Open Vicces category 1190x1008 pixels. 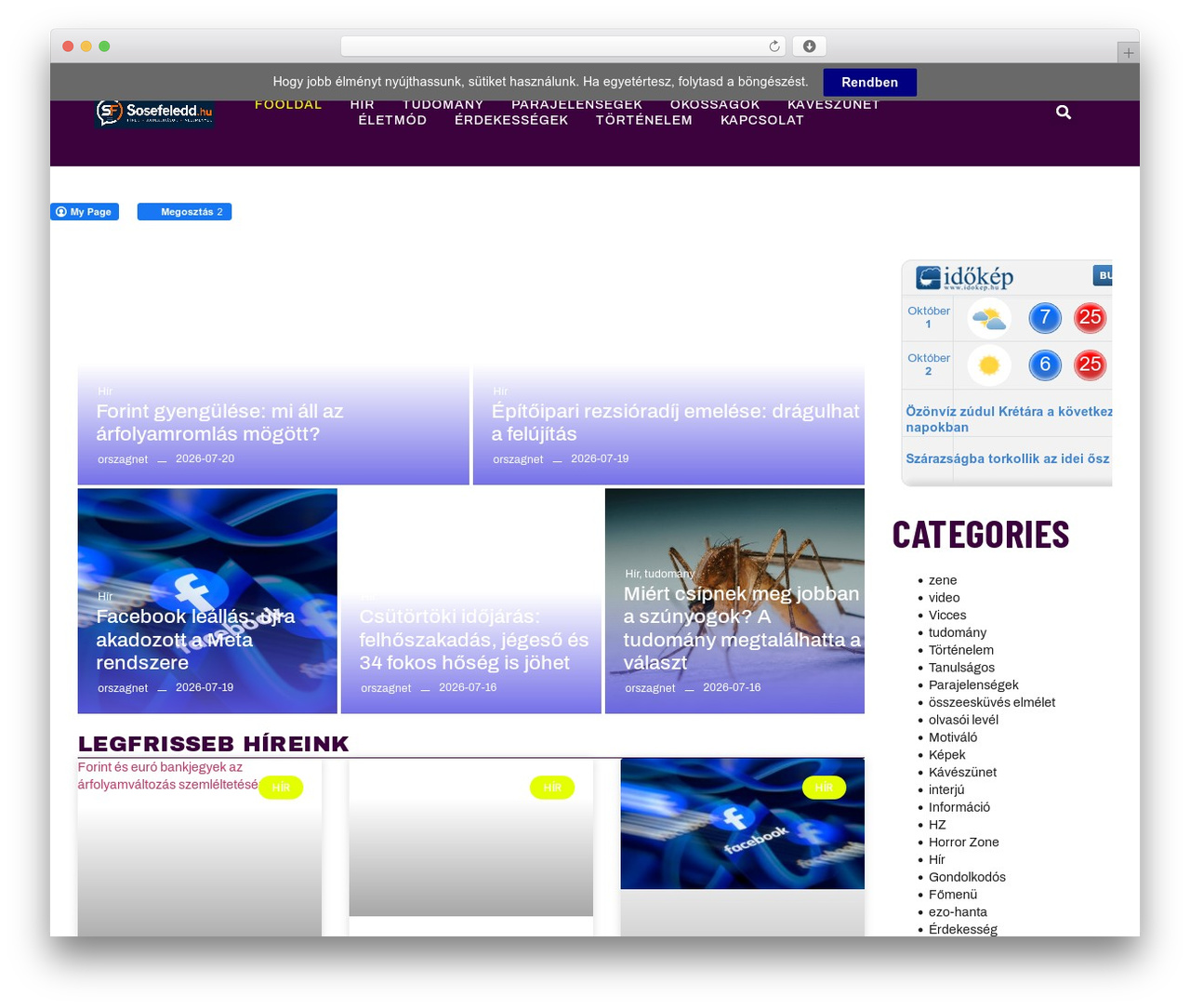[947, 616]
